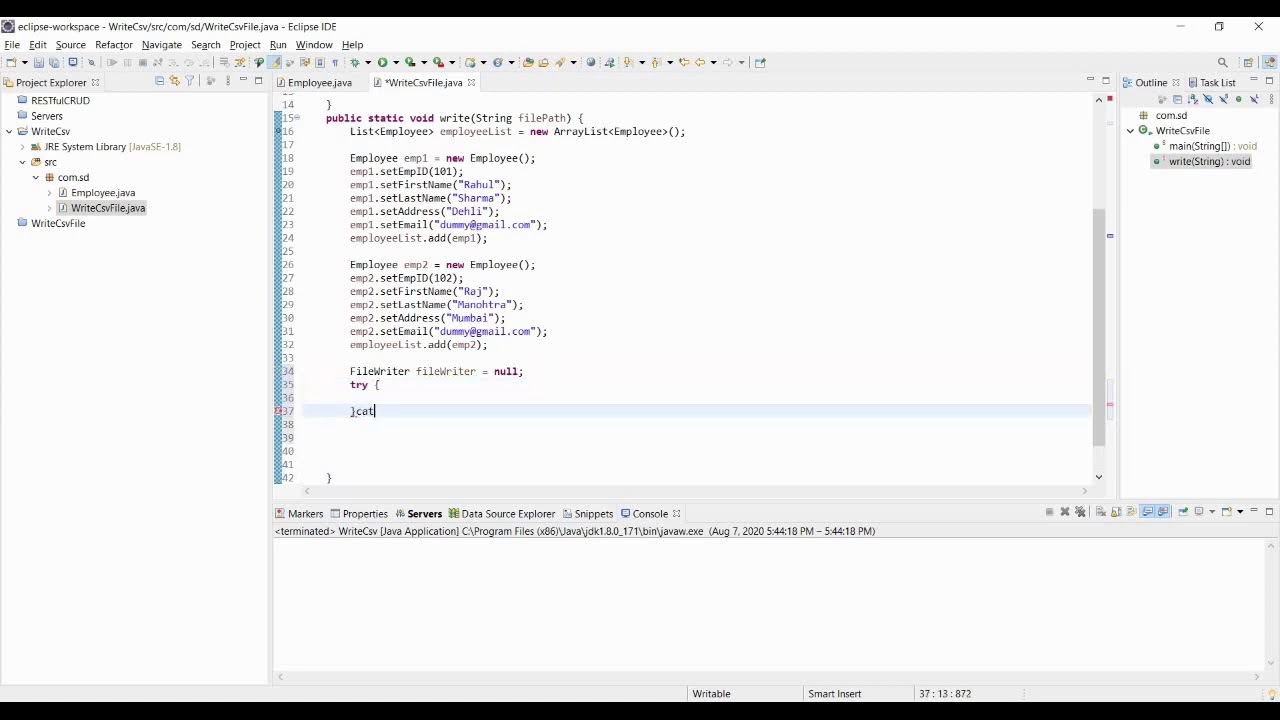Close the WriteCsvFile.java editor tab
The width and height of the screenshot is (1280, 720).
pyautogui.click(x=471, y=82)
